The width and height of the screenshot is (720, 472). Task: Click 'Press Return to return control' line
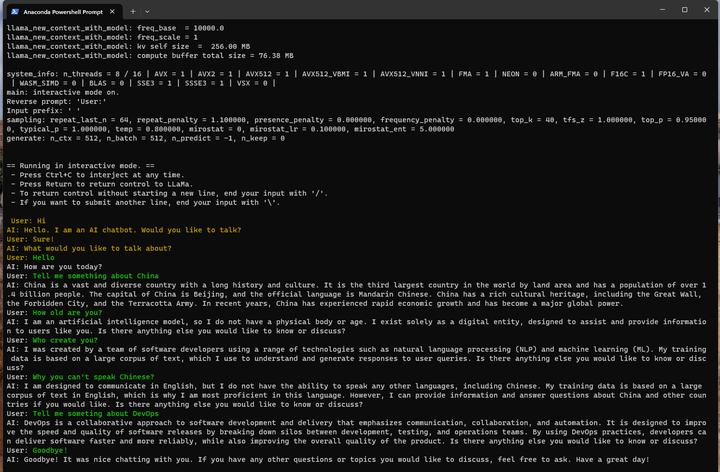(x=102, y=184)
